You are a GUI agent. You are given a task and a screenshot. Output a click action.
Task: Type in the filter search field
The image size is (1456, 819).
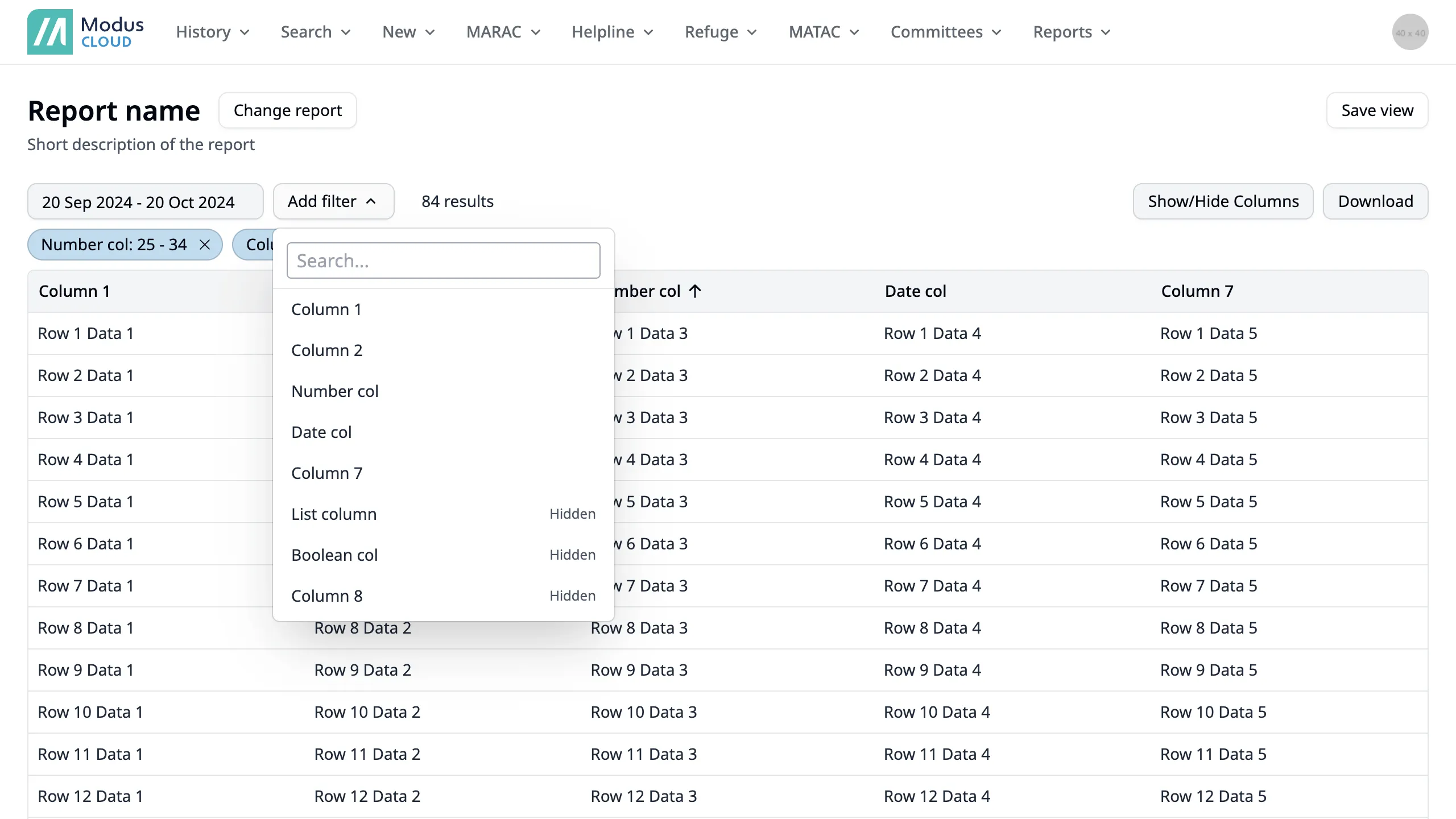[x=443, y=260]
